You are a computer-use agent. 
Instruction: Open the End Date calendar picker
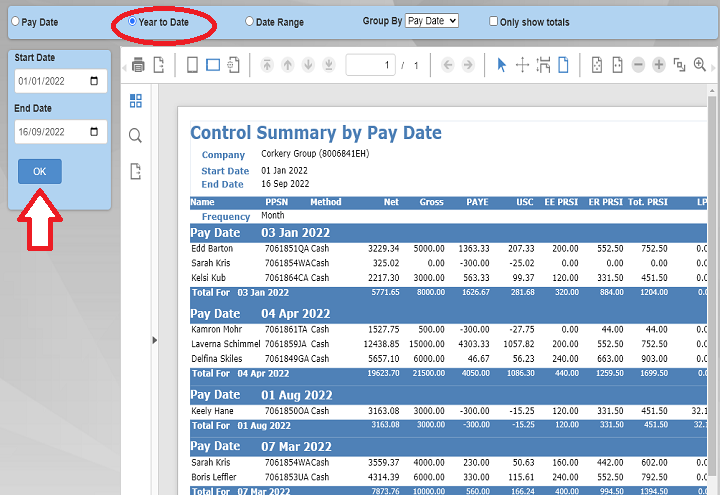tap(94, 131)
